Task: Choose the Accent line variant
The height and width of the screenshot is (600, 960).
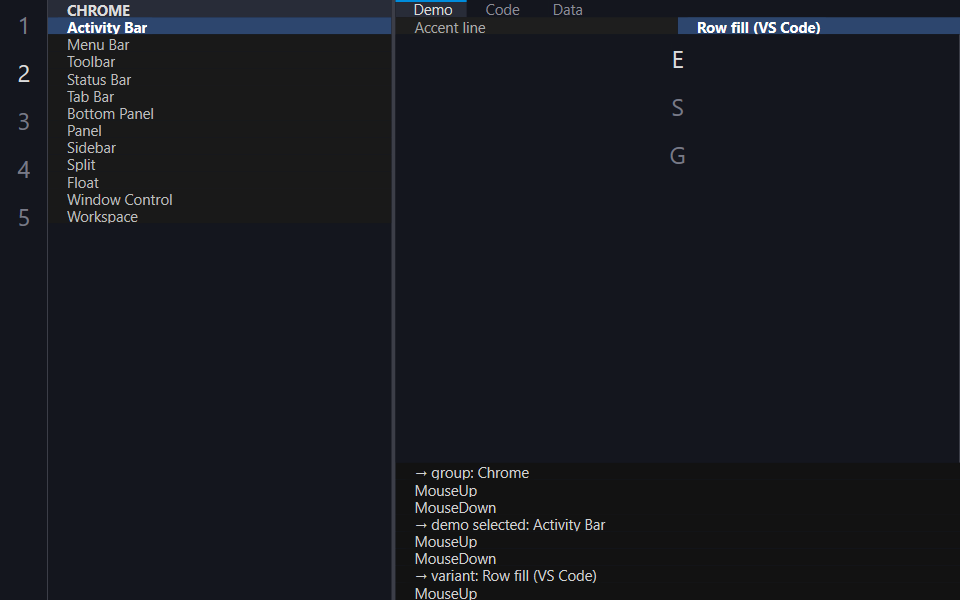Action: [x=536, y=28]
